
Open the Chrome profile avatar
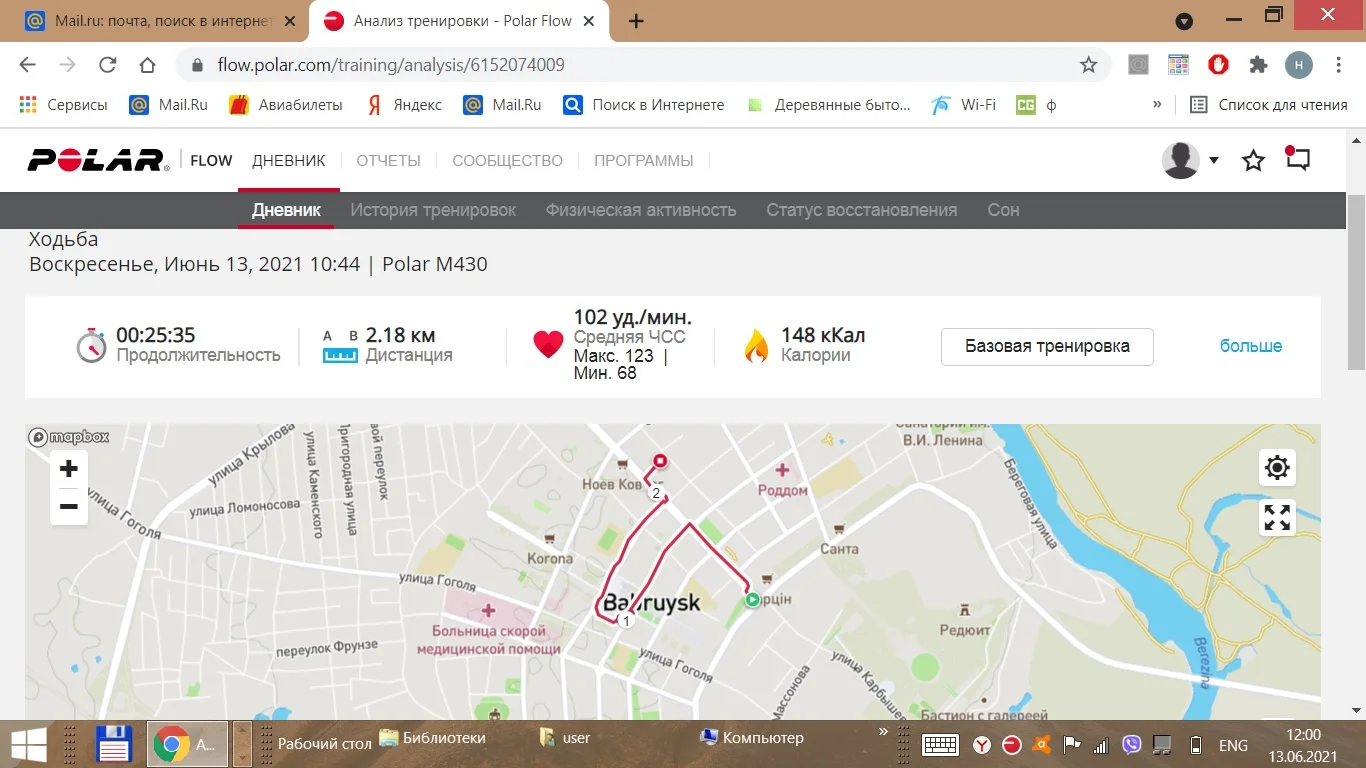(1298, 65)
